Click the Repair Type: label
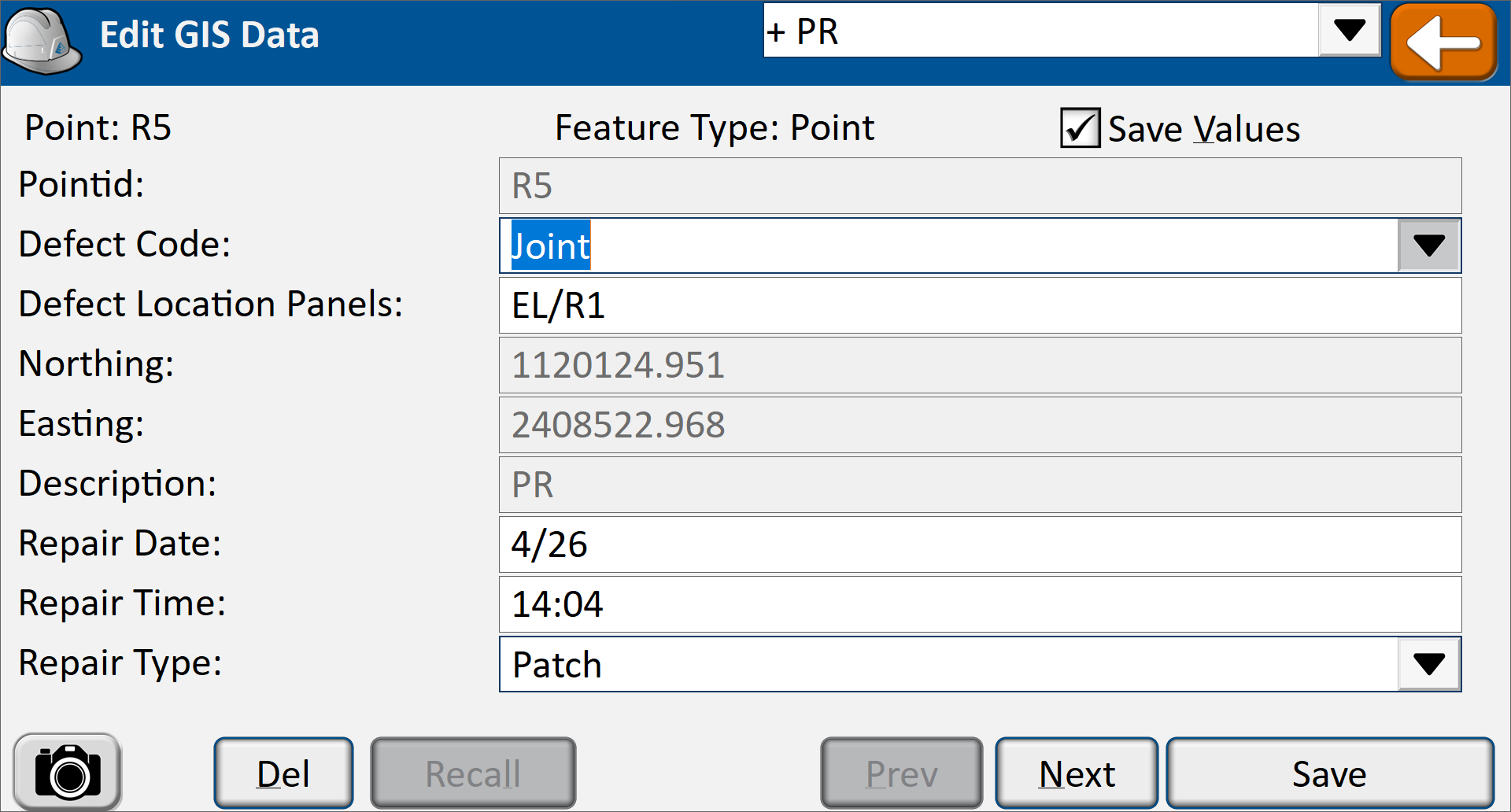Screen dimensions: 1511x812 120,663
